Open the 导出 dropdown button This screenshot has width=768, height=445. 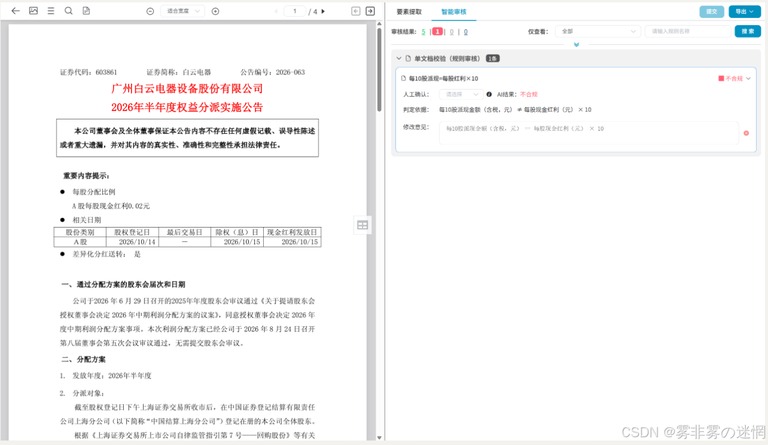click(x=744, y=11)
